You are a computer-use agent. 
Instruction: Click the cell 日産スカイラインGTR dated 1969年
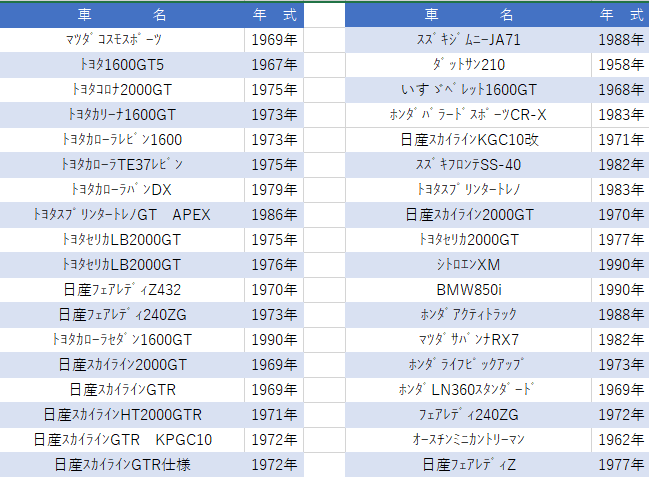pos(122,390)
